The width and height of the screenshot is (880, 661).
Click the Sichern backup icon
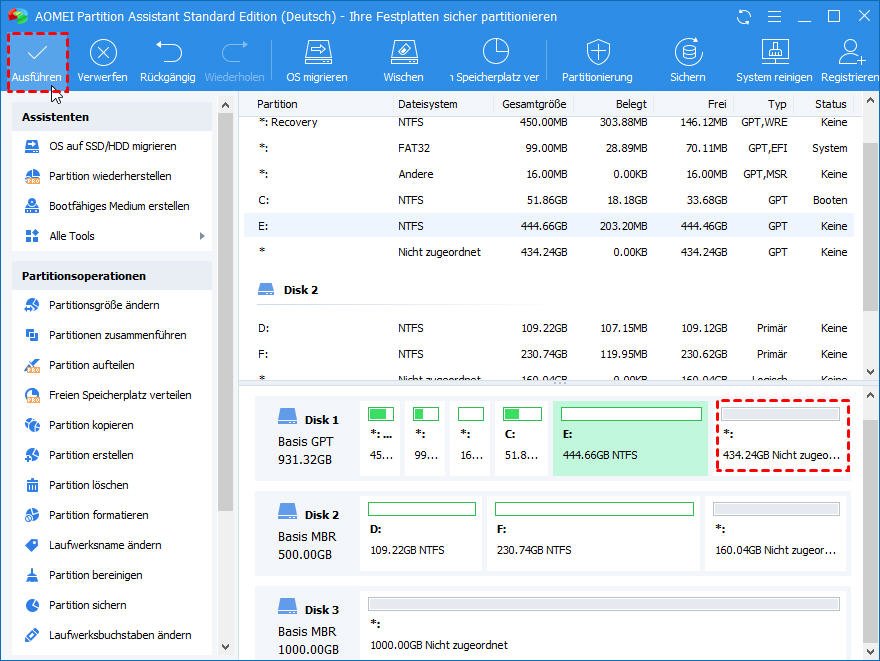coord(687,54)
